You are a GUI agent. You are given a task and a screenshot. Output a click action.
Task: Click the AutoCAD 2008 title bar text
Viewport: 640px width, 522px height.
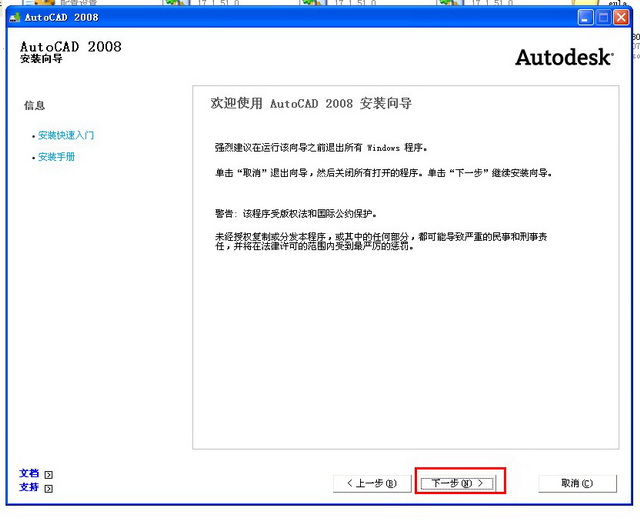click(61, 18)
